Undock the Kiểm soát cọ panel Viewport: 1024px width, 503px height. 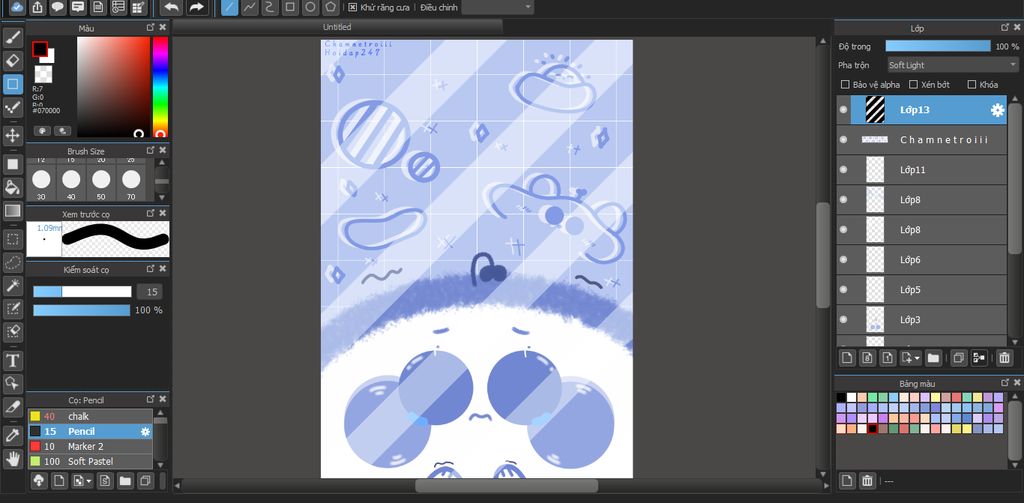(151, 268)
